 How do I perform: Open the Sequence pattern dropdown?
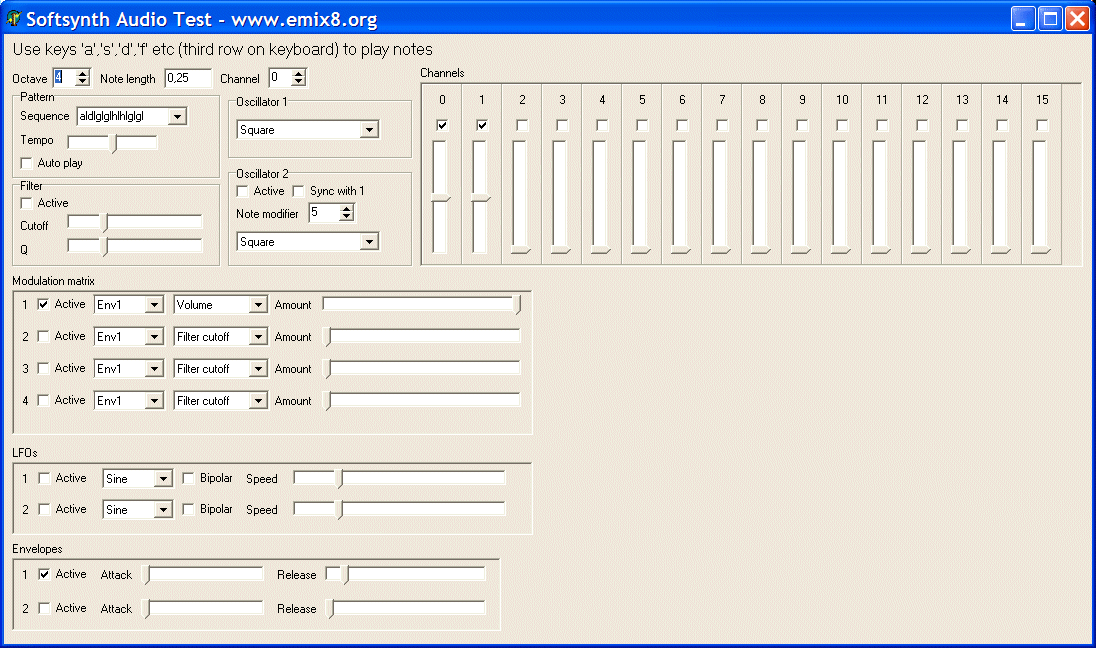(178, 117)
